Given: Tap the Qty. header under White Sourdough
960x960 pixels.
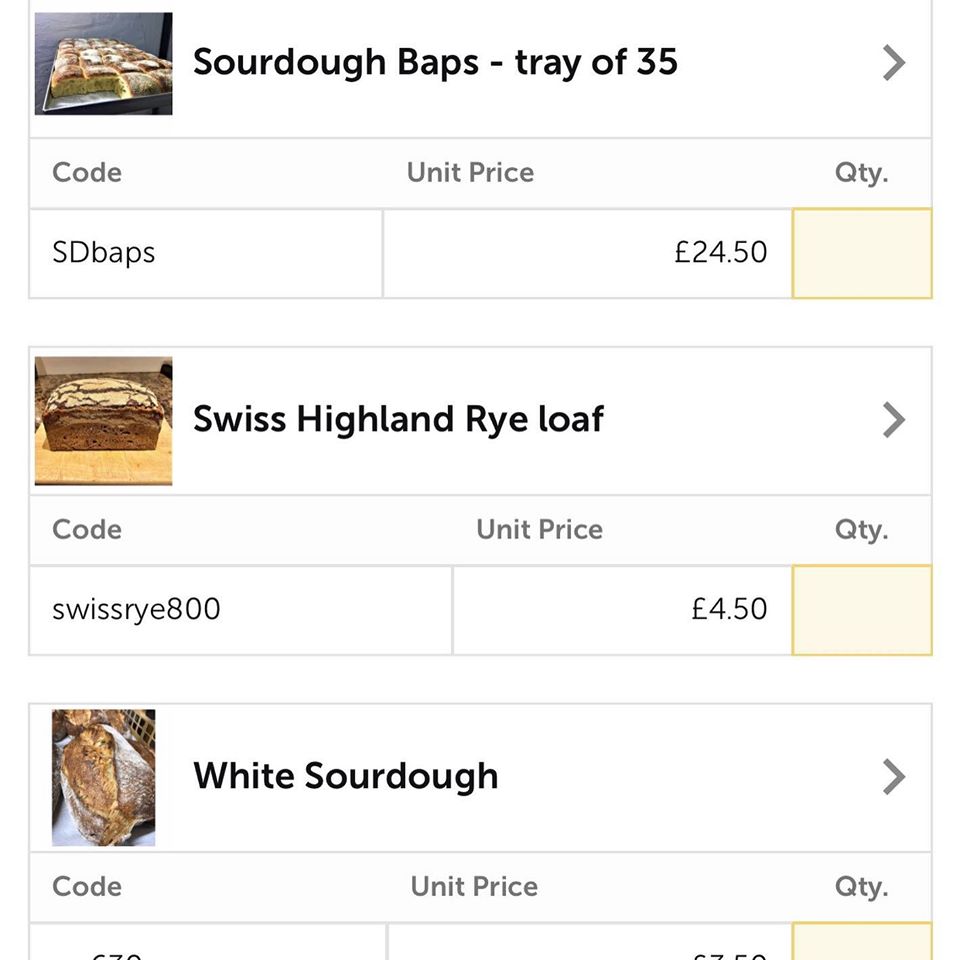Looking at the screenshot, I should tap(861, 887).
